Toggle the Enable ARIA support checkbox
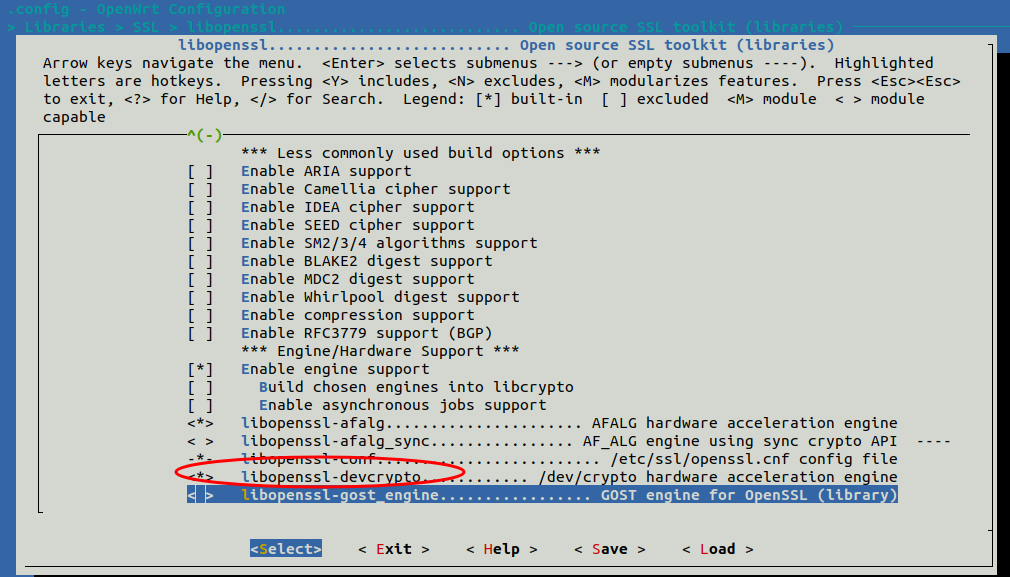Image resolution: width=1010 pixels, height=577 pixels. (200, 171)
